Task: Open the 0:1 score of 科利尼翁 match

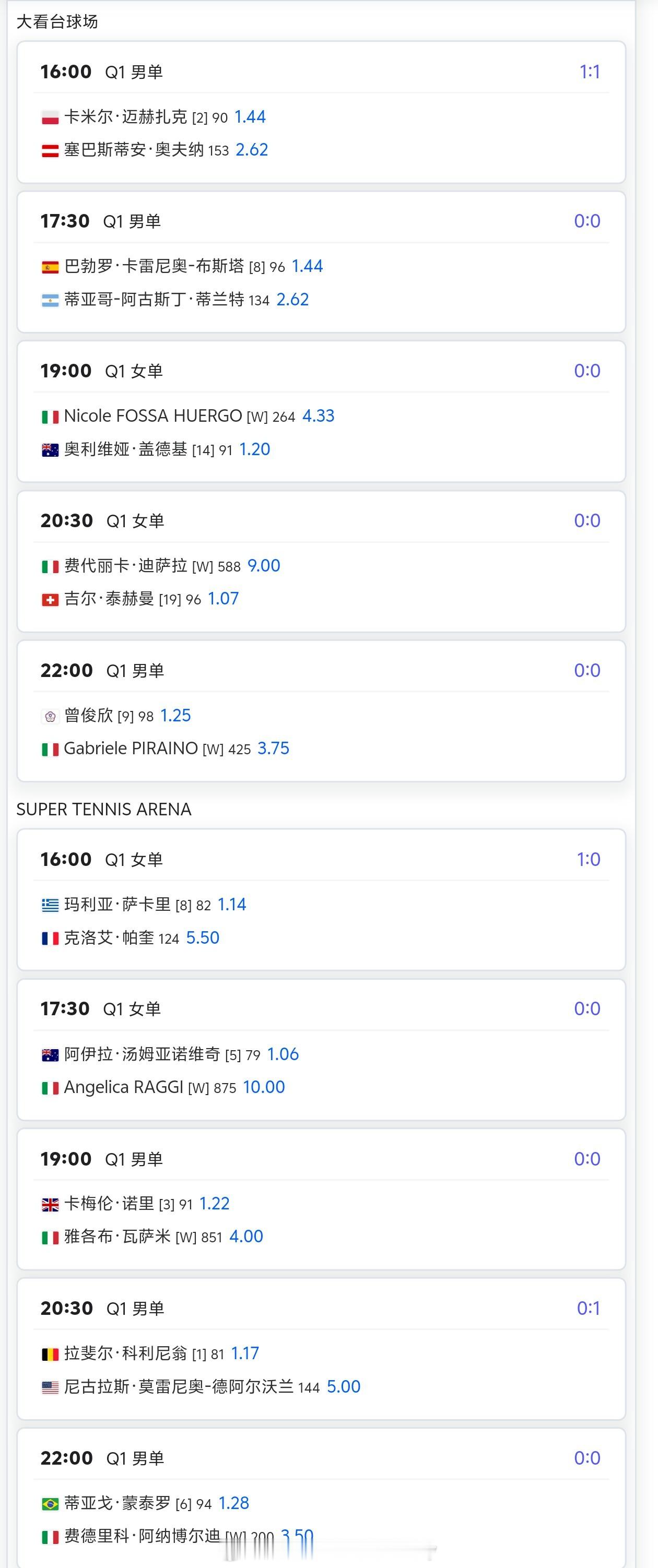Action: [588, 1308]
